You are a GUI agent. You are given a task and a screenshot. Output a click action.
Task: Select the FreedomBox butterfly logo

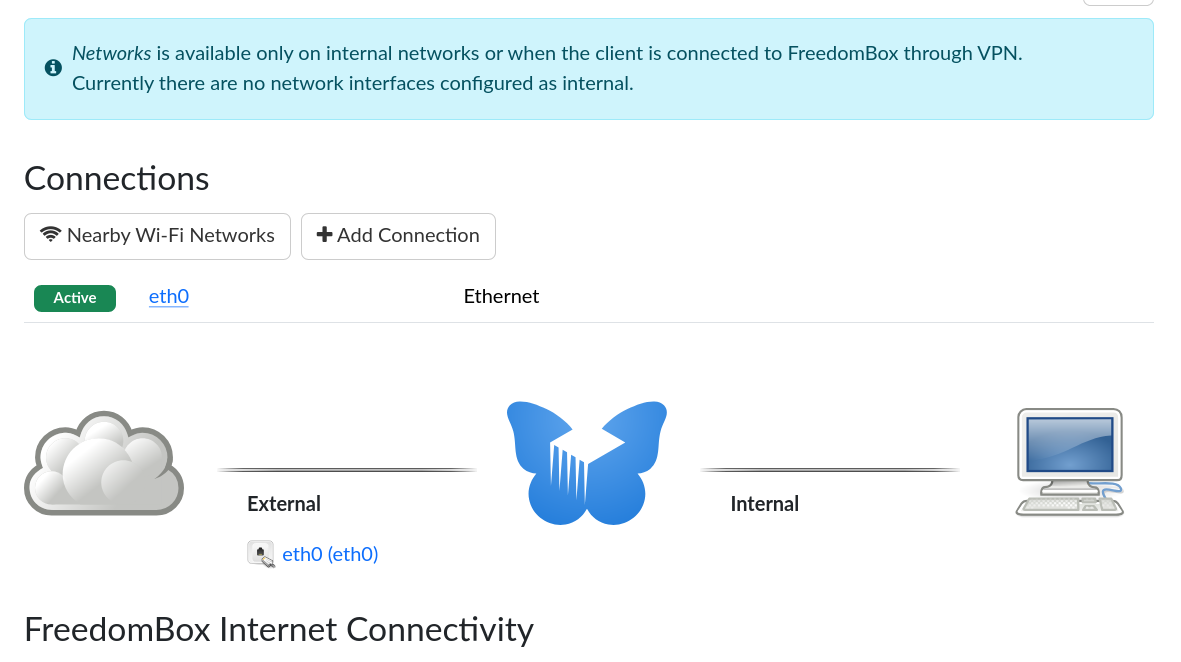click(x=587, y=462)
